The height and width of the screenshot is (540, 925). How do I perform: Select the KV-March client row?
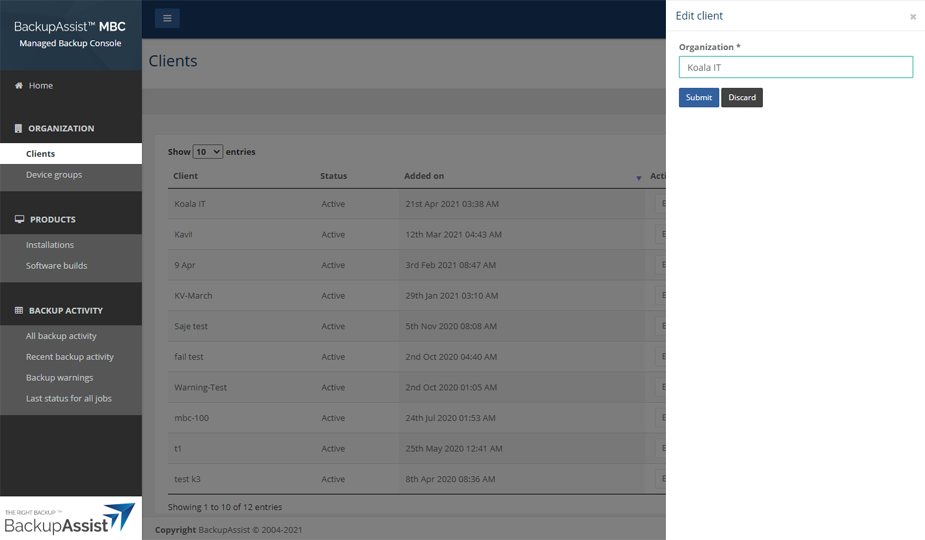pyautogui.click(x=416, y=296)
